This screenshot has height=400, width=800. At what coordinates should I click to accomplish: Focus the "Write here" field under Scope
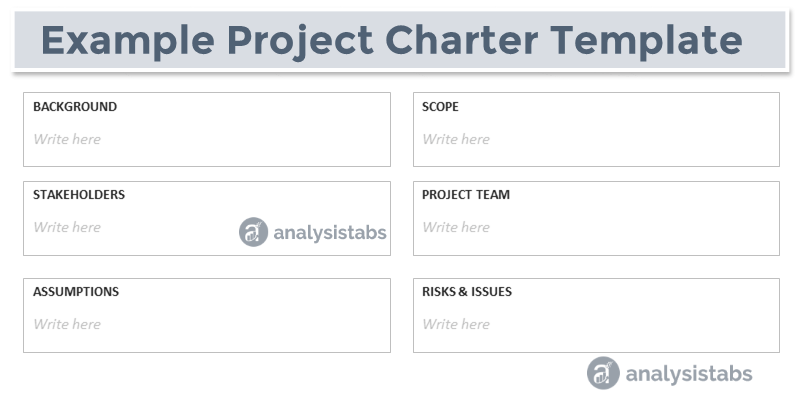tap(456, 139)
